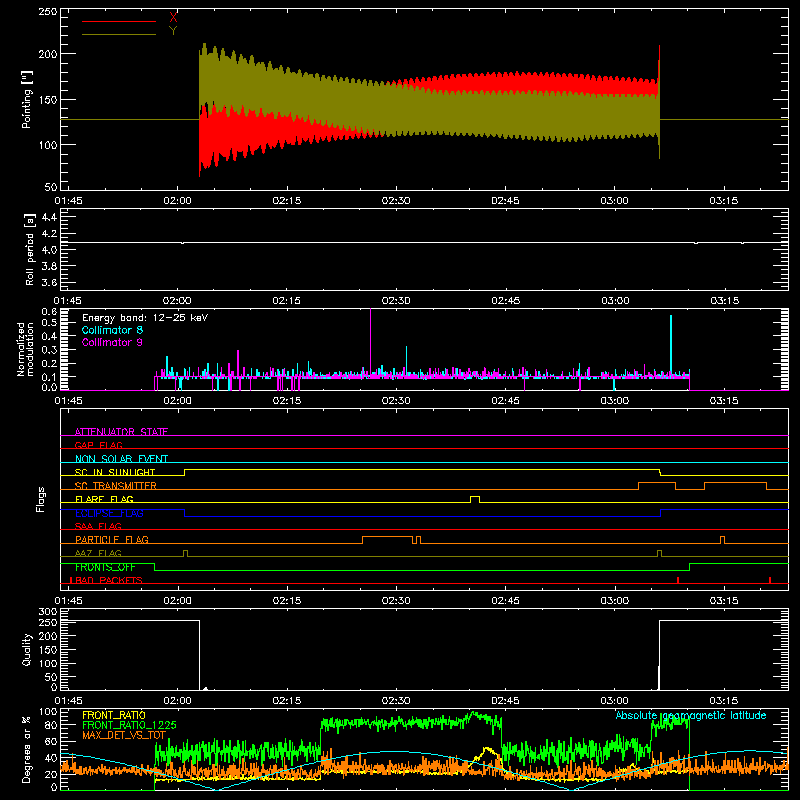Screen dimensions: 800x800
Task: Click the FLARE_FLAG raised pulse
Action: coord(475,498)
